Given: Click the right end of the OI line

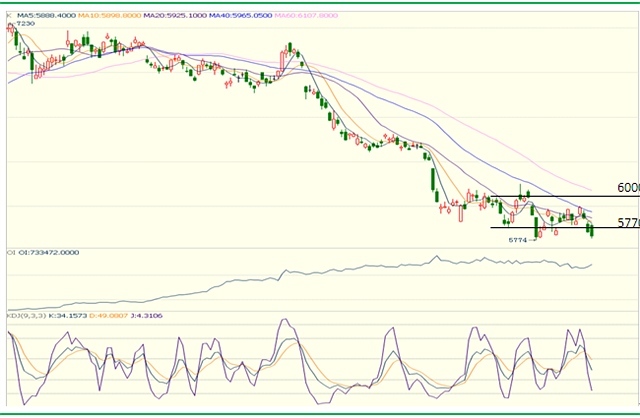Looking at the screenshot, I should [593, 265].
